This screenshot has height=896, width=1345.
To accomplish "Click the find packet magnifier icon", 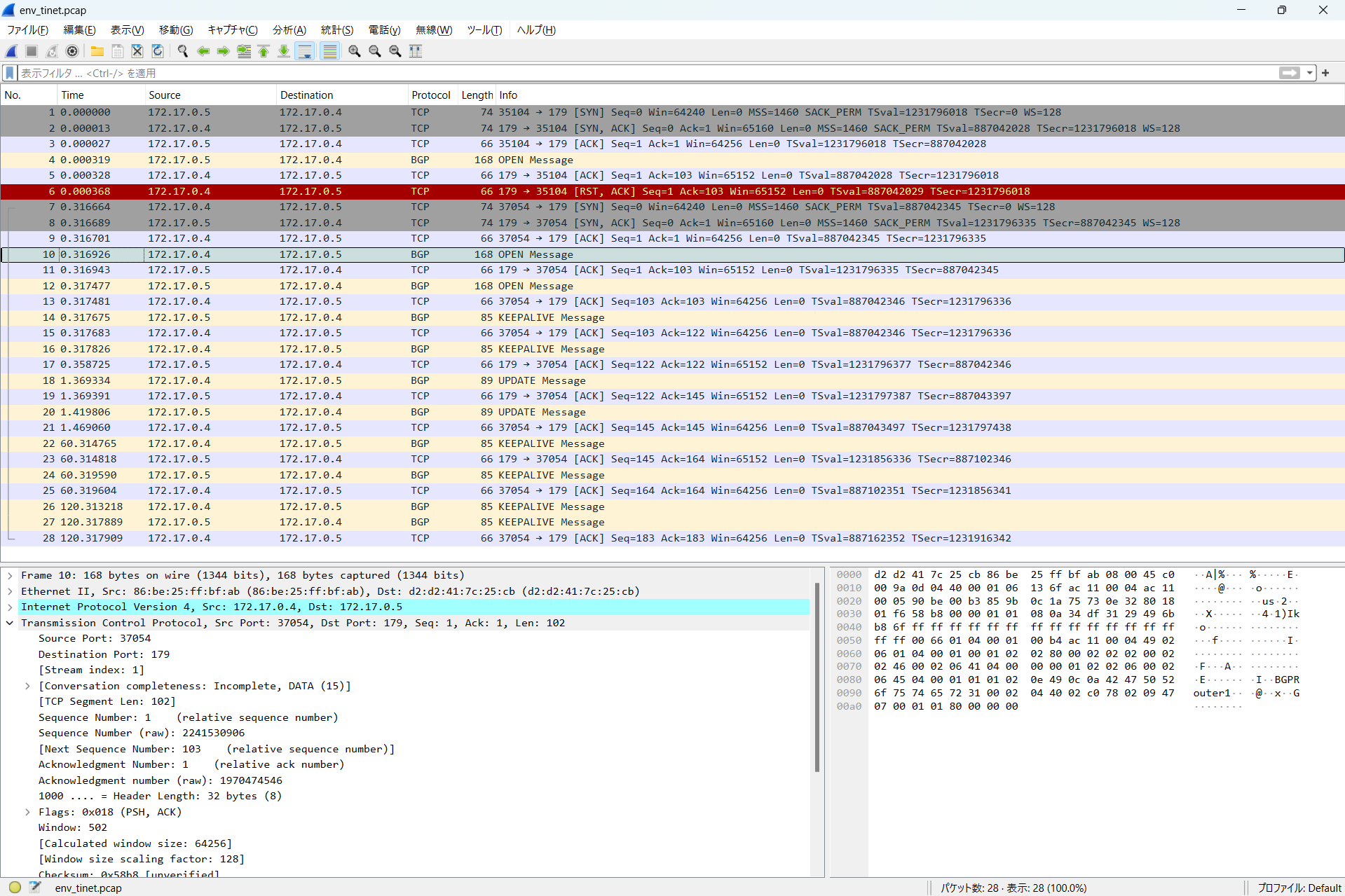I will [183, 51].
